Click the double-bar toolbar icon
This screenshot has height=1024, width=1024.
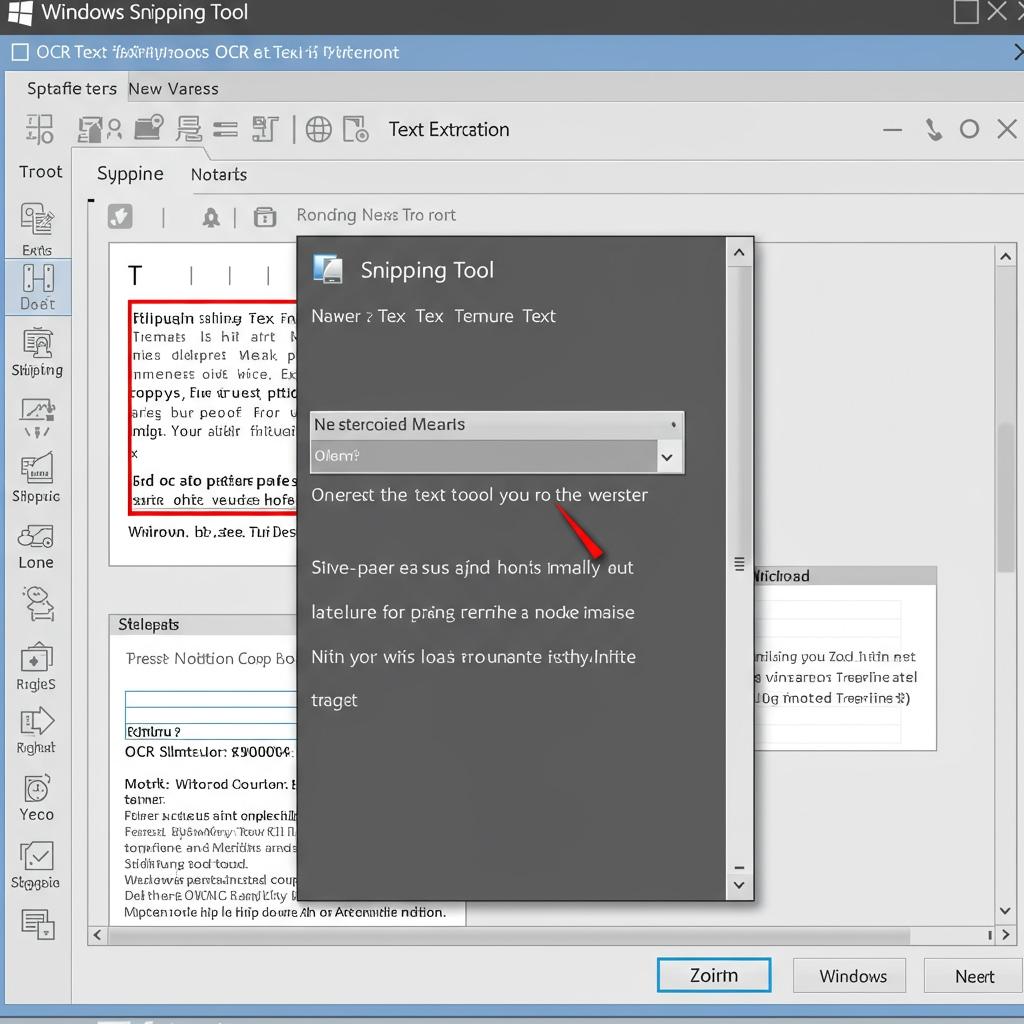coord(225,129)
